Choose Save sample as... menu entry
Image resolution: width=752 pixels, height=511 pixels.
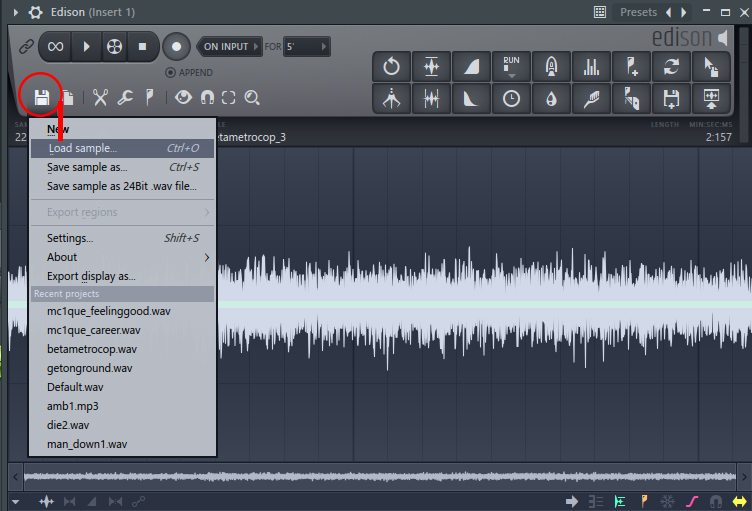pyautogui.click(x=122, y=167)
